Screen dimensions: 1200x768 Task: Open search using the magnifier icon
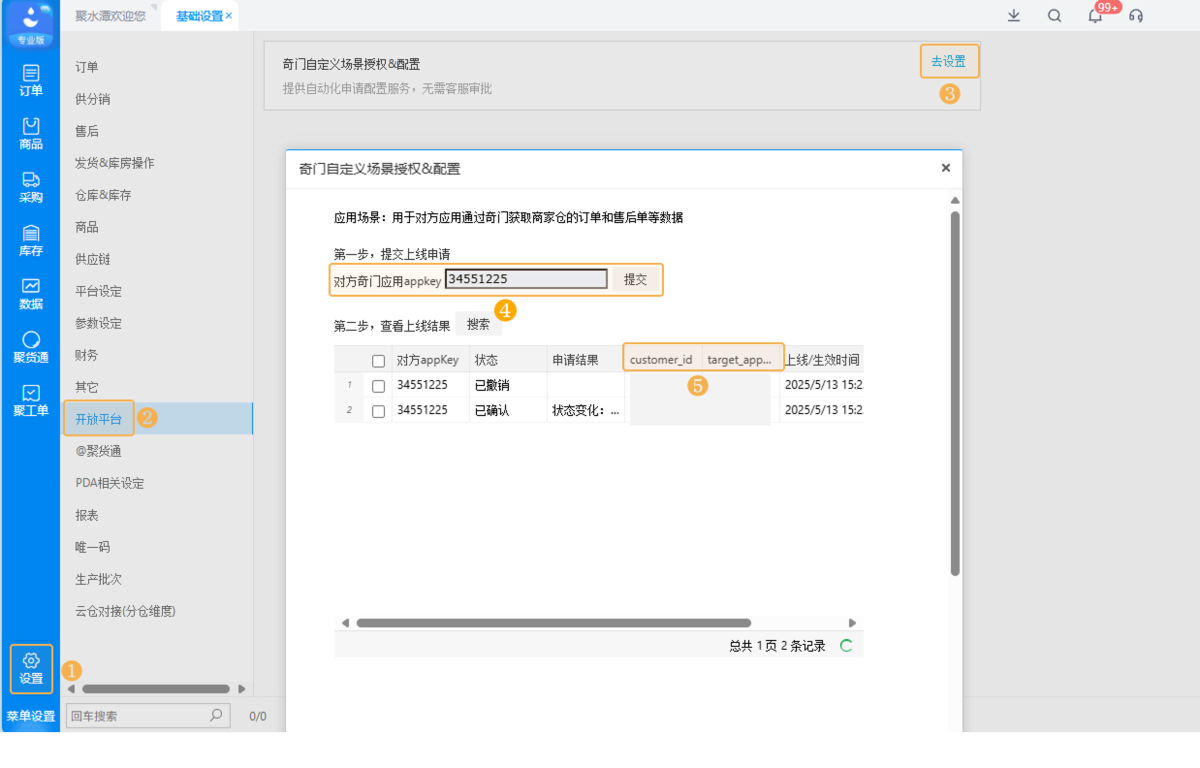tap(1053, 17)
